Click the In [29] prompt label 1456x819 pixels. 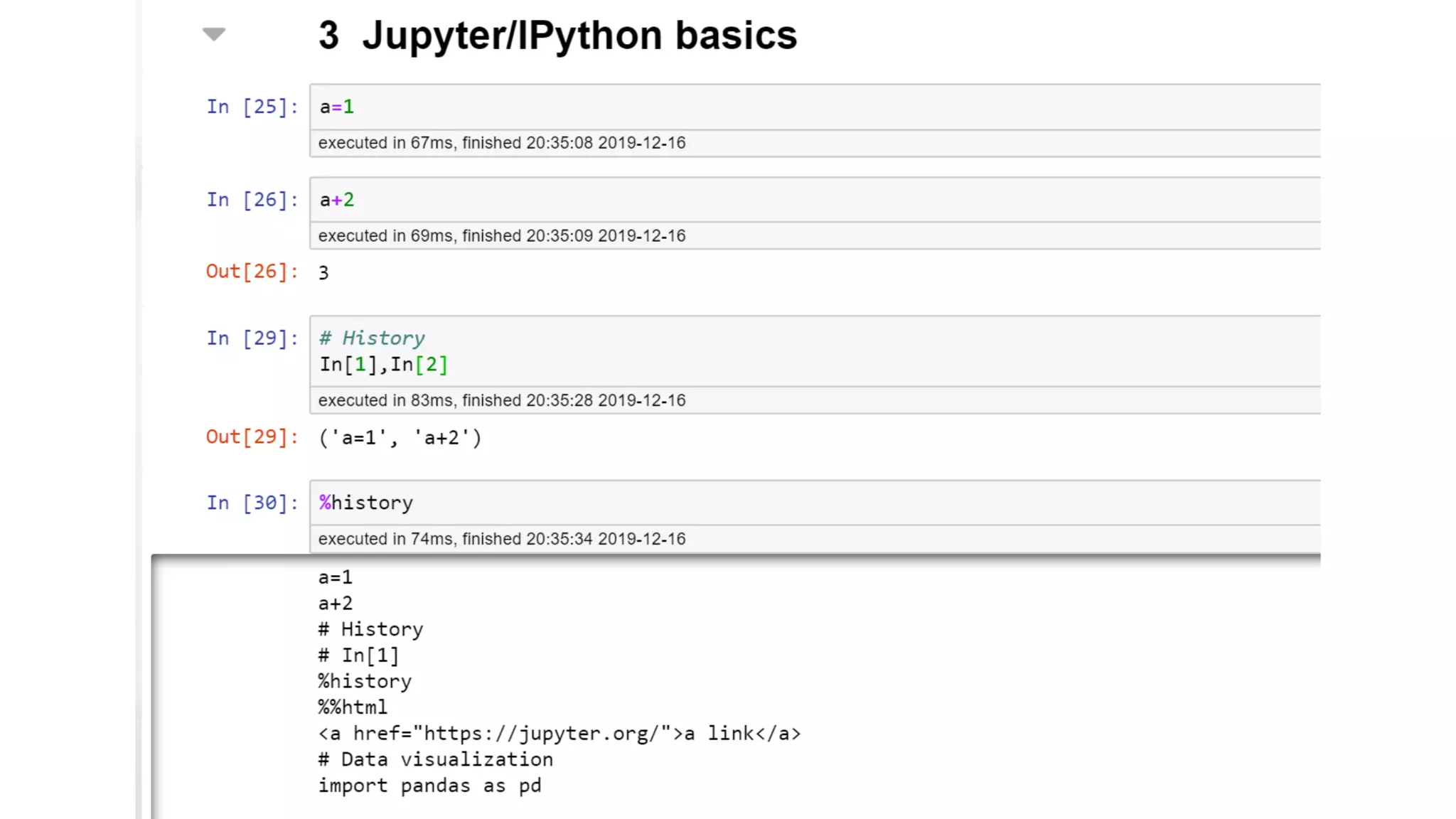tap(252, 338)
